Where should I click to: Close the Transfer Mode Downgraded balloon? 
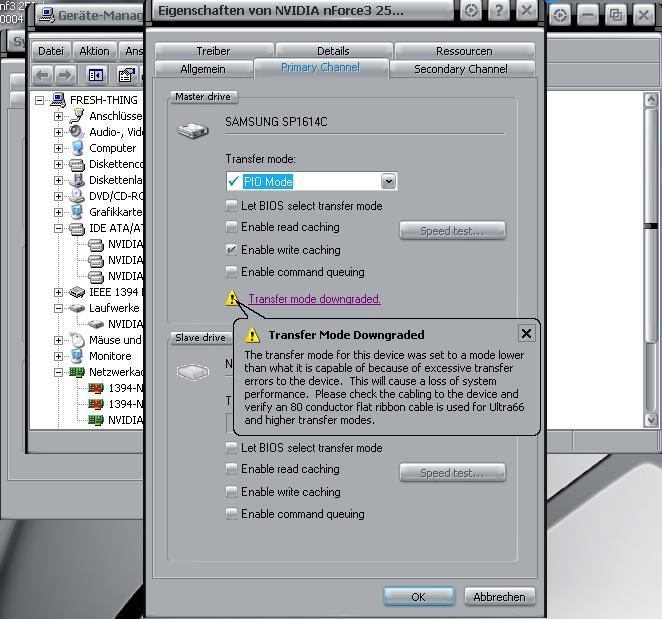coord(526,334)
